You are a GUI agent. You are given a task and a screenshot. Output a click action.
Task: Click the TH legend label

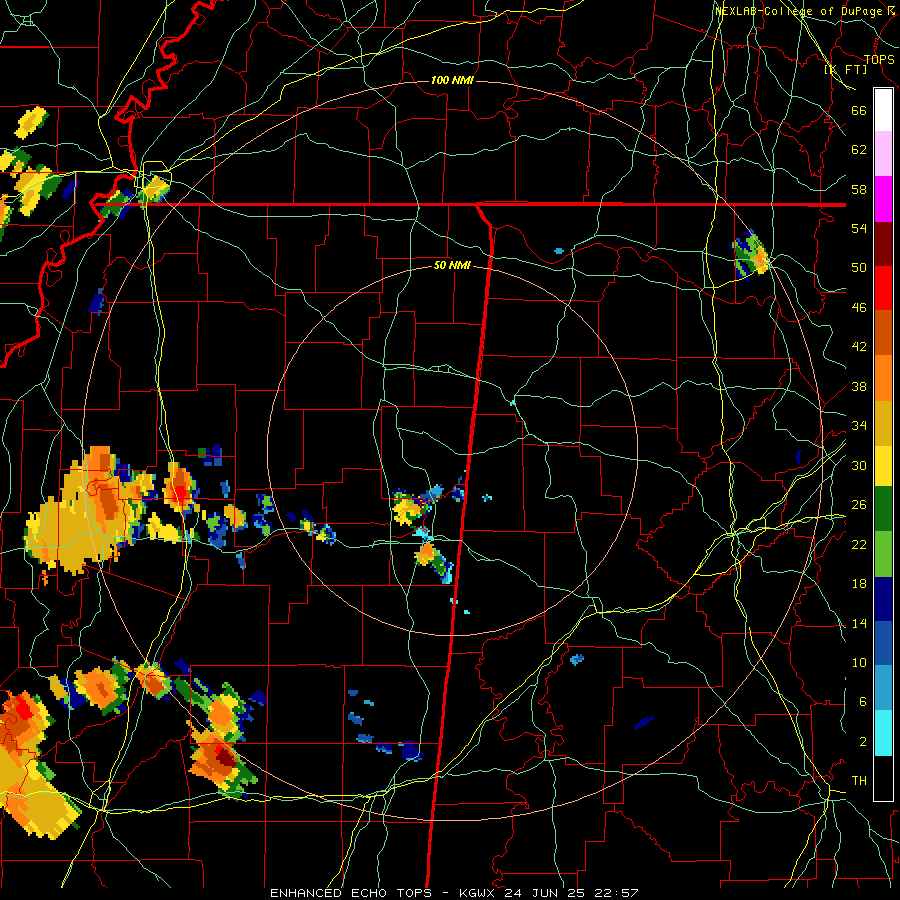pyautogui.click(x=859, y=781)
